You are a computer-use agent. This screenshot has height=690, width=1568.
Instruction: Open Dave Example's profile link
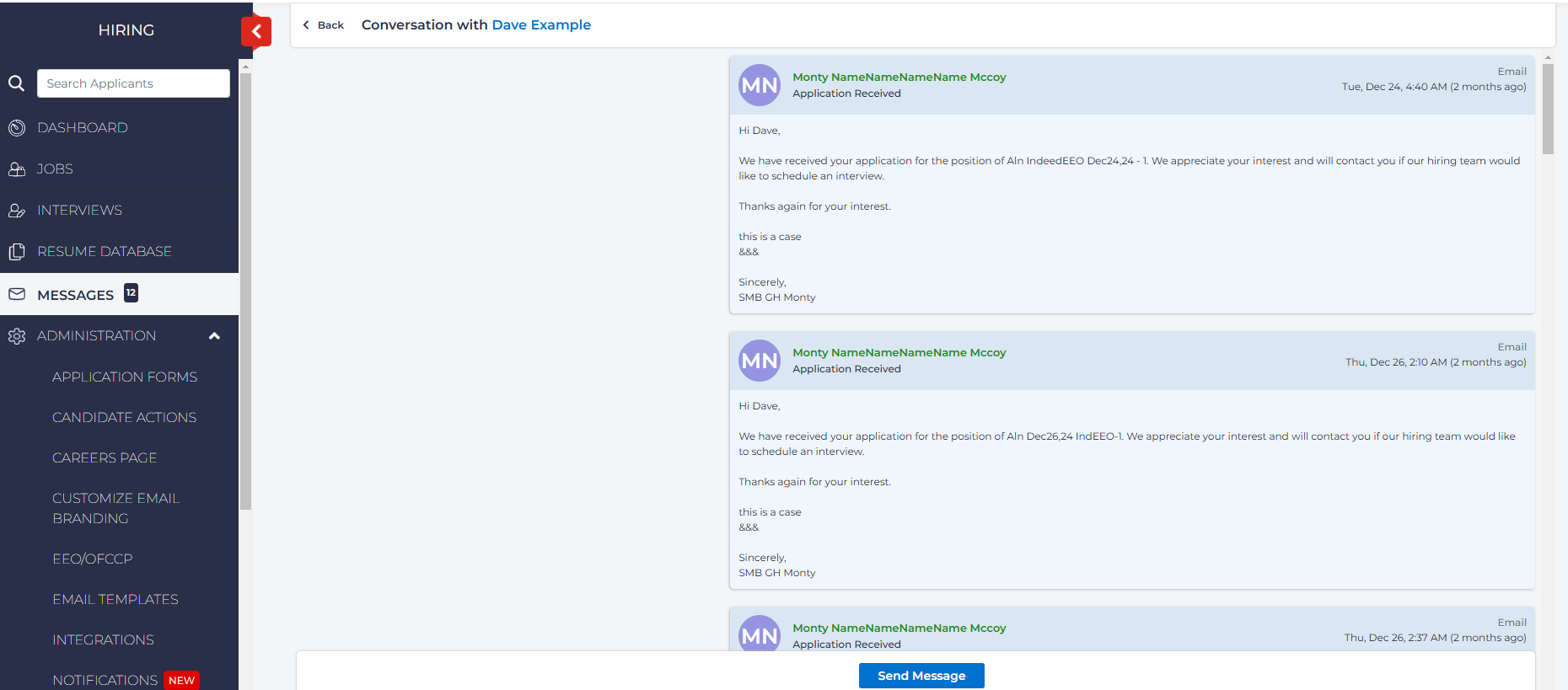pyautogui.click(x=541, y=25)
